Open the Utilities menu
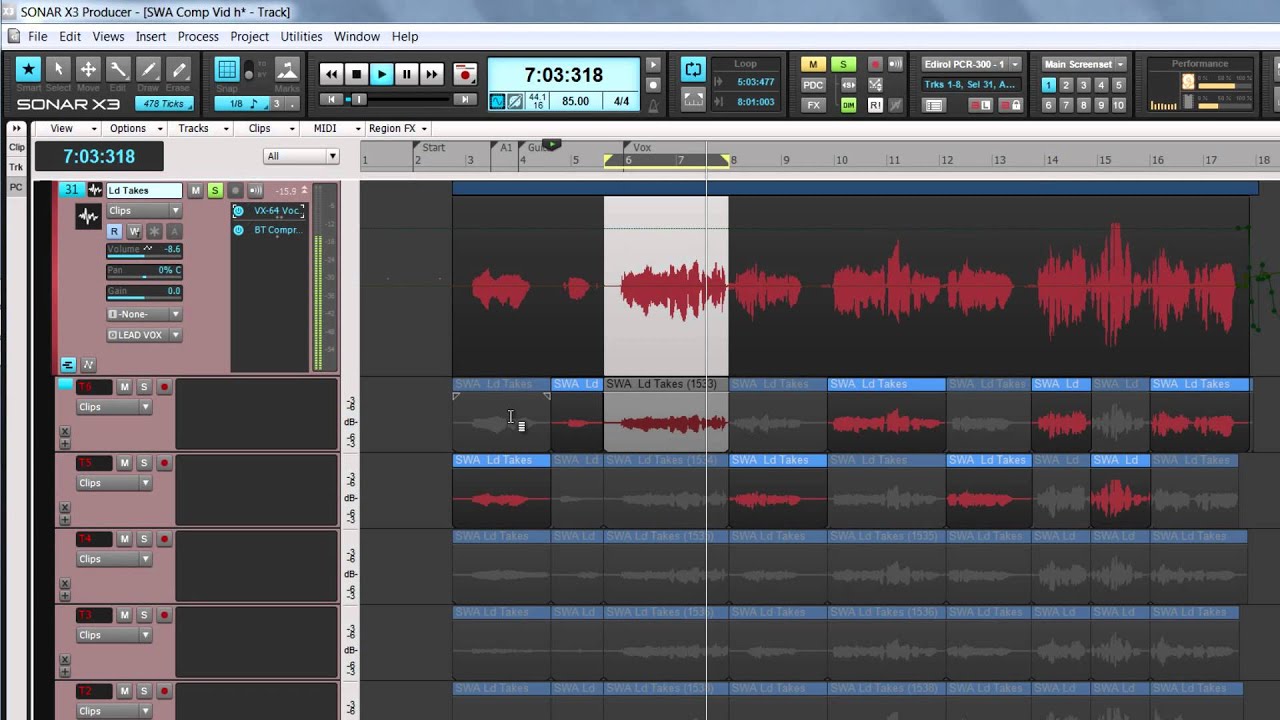1280x720 pixels. pyautogui.click(x=301, y=36)
